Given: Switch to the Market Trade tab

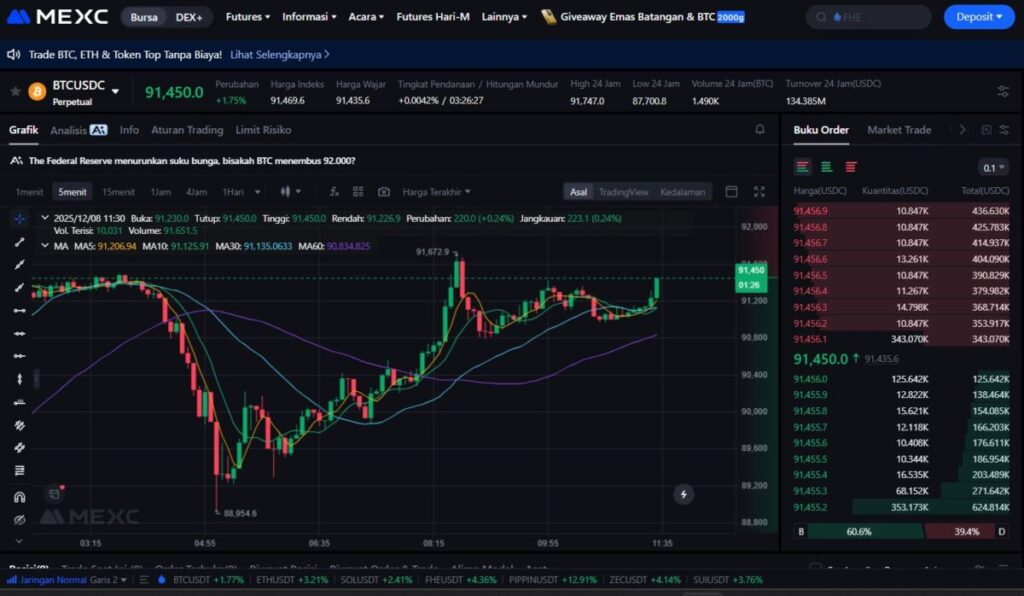Looking at the screenshot, I should (x=898, y=130).
